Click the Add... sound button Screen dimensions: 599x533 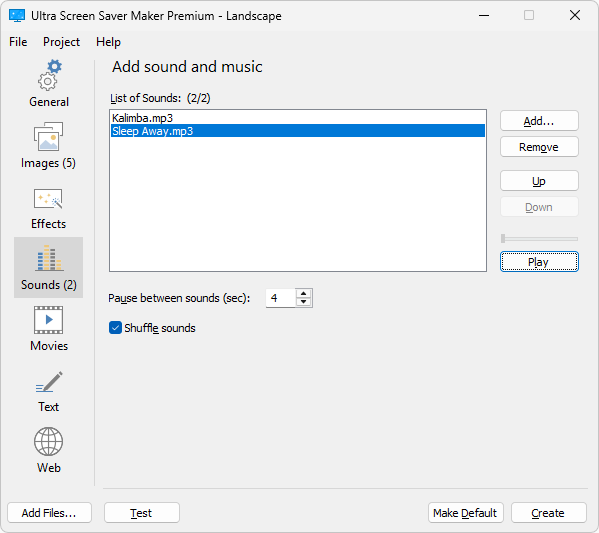pyautogui.click(x=539, y=121)
